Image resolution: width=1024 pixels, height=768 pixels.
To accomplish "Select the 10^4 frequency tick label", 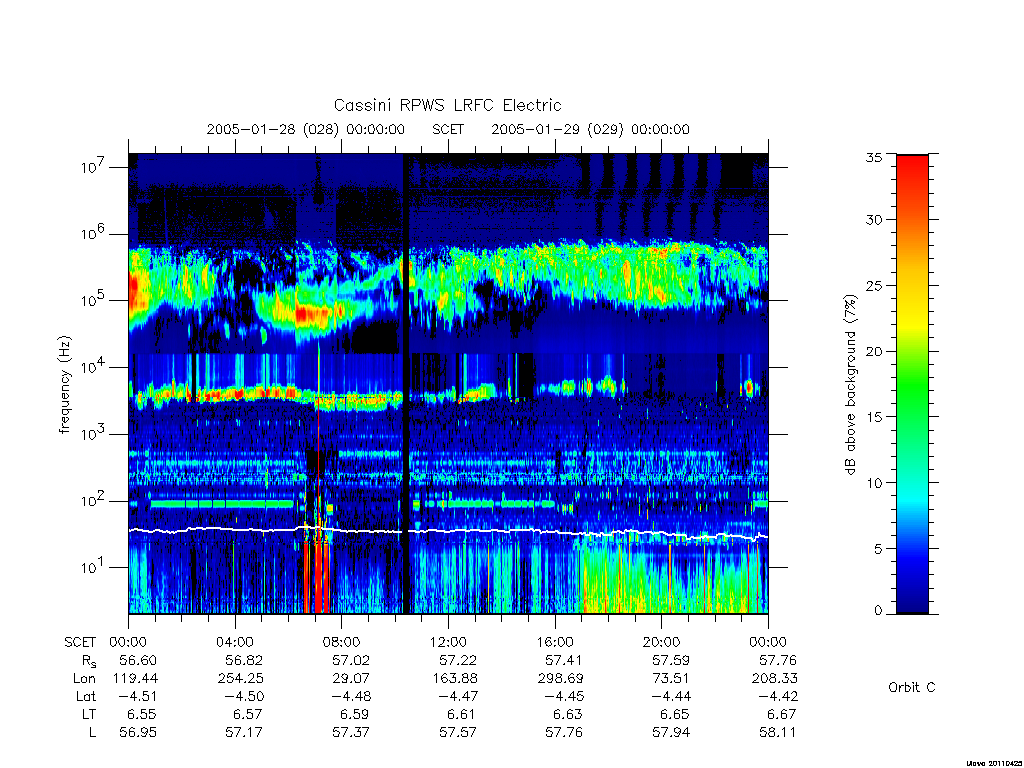I will point(94,366).
